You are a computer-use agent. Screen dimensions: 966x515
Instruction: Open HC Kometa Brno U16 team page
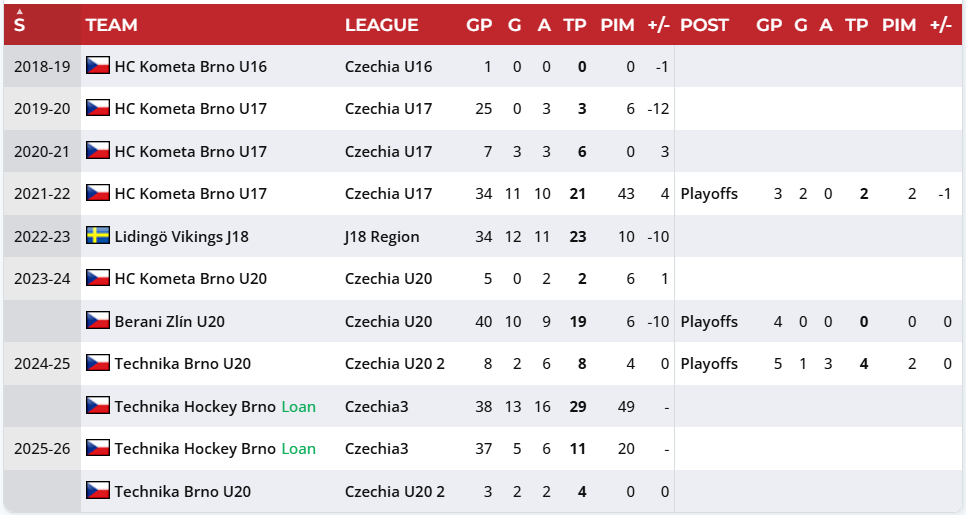[191, 67]
